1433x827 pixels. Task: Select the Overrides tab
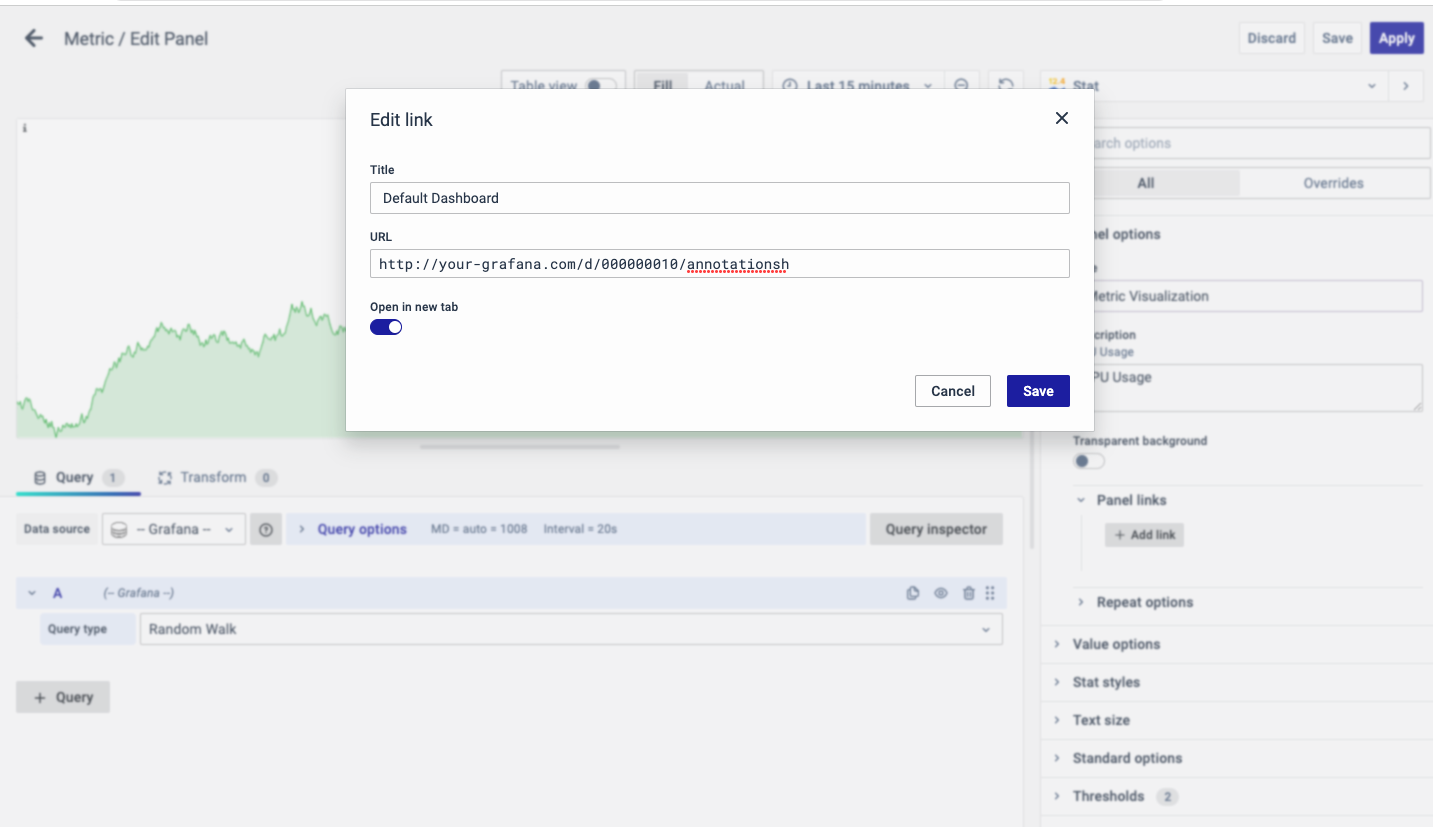[x=1332, y=183]
